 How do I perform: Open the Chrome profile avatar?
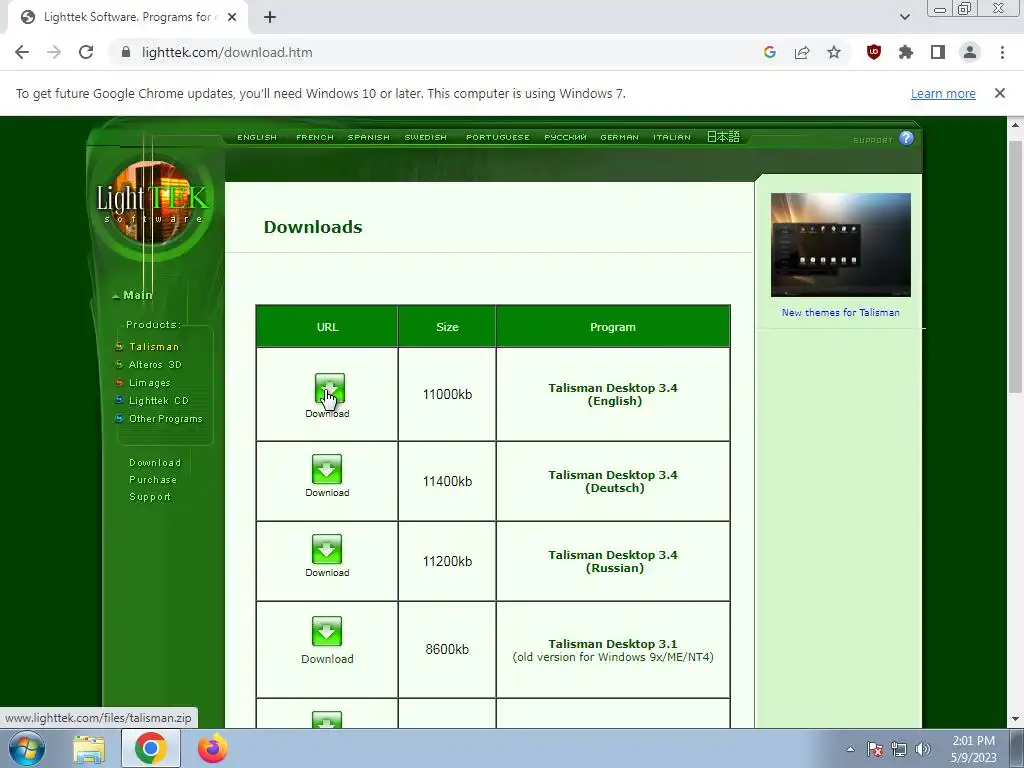[970, 52]
